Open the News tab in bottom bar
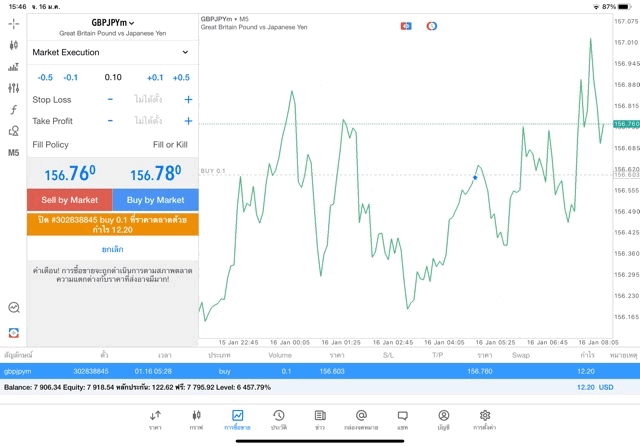 (x=320, y=420)
